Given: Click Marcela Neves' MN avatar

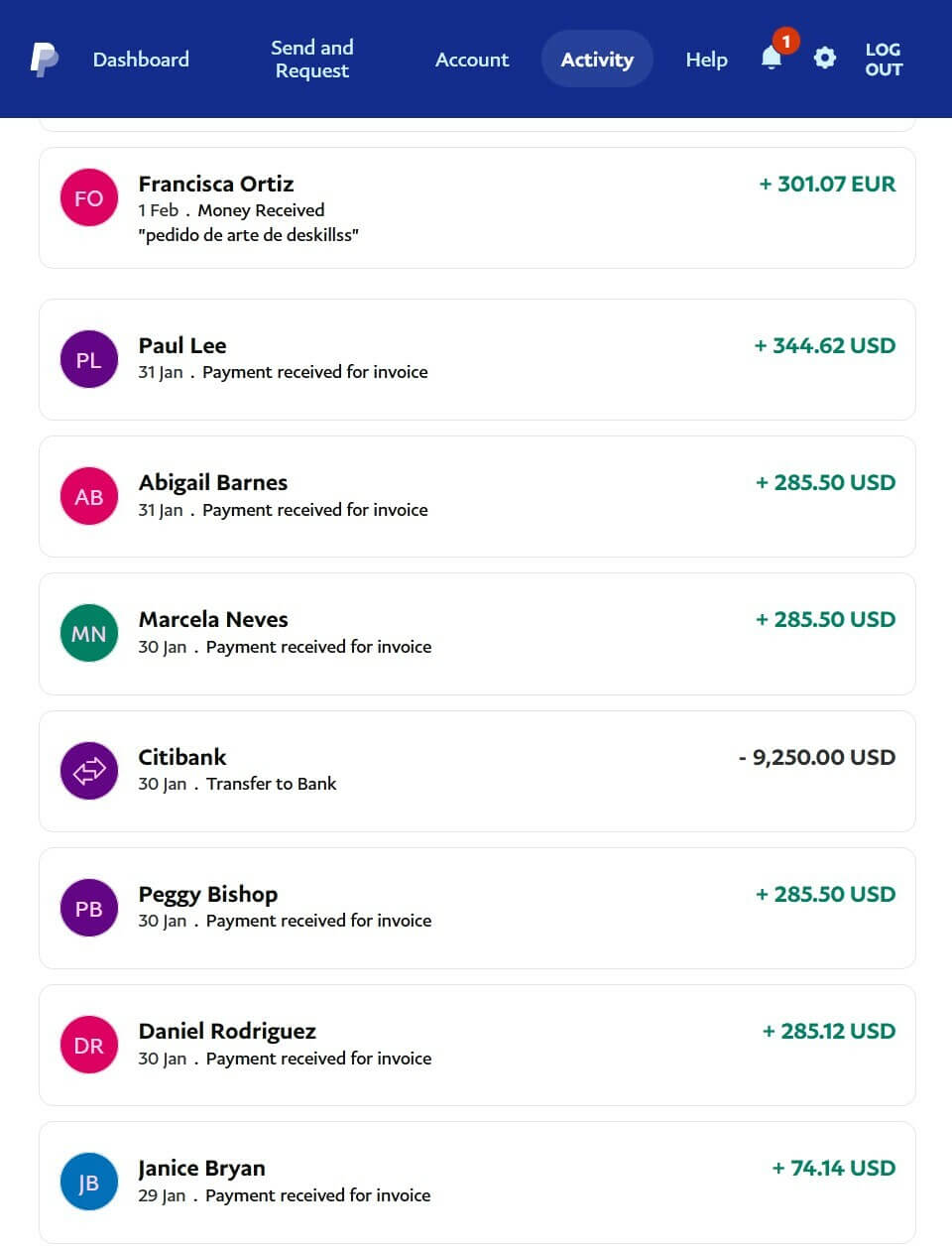Looking at the screenshot, I should [x=89, y=634].
